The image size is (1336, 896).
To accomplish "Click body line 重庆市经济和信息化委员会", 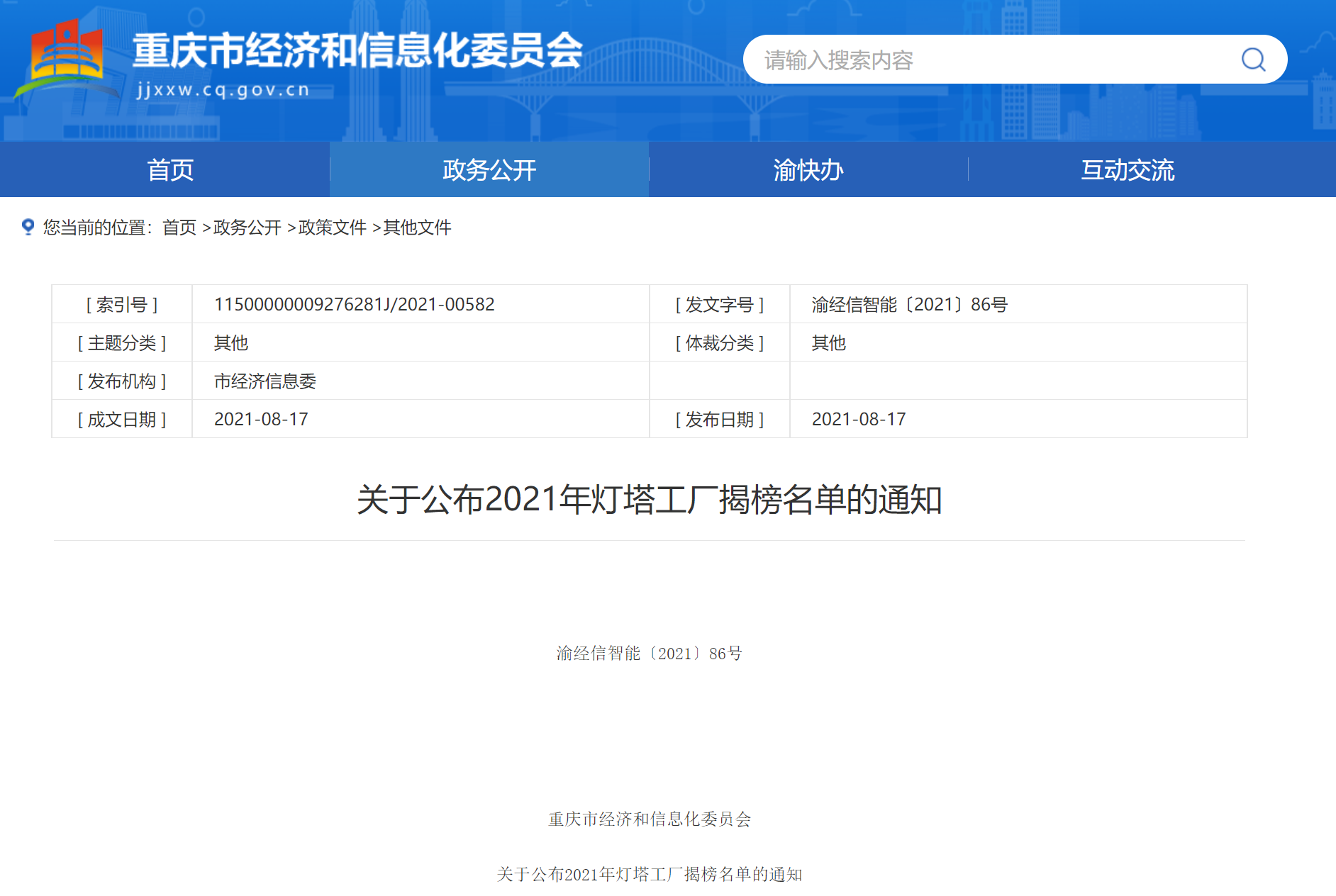I will tap(650, 819).
